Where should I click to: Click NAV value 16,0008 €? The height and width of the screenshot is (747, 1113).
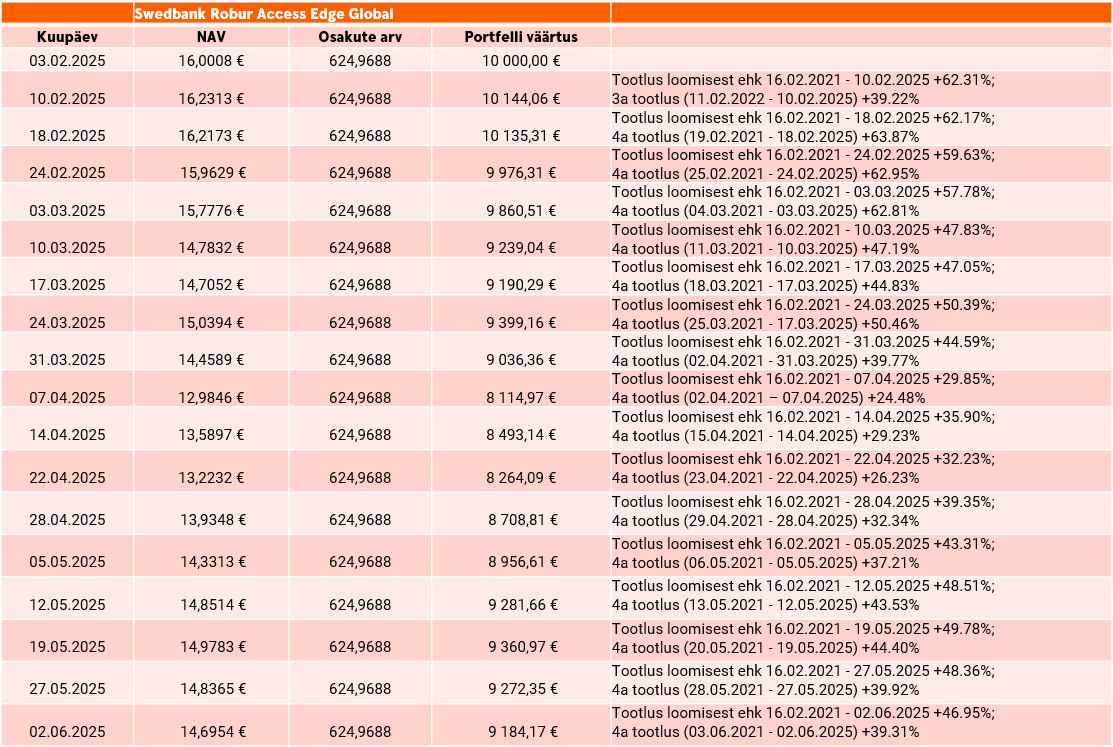211,61
